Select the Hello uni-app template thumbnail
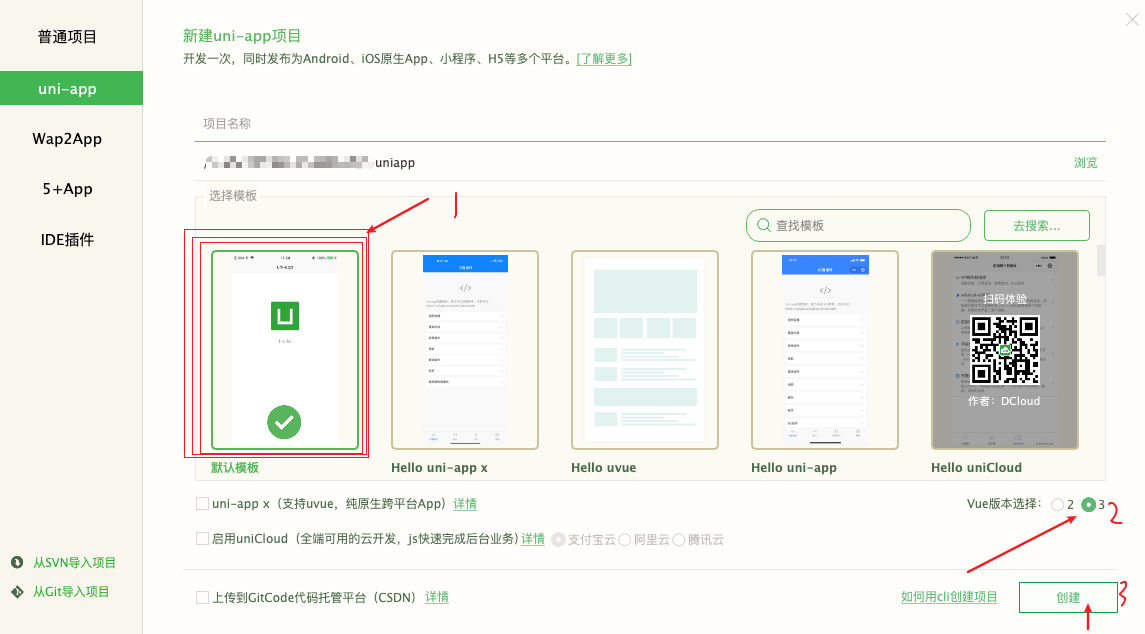 (824, 350)
